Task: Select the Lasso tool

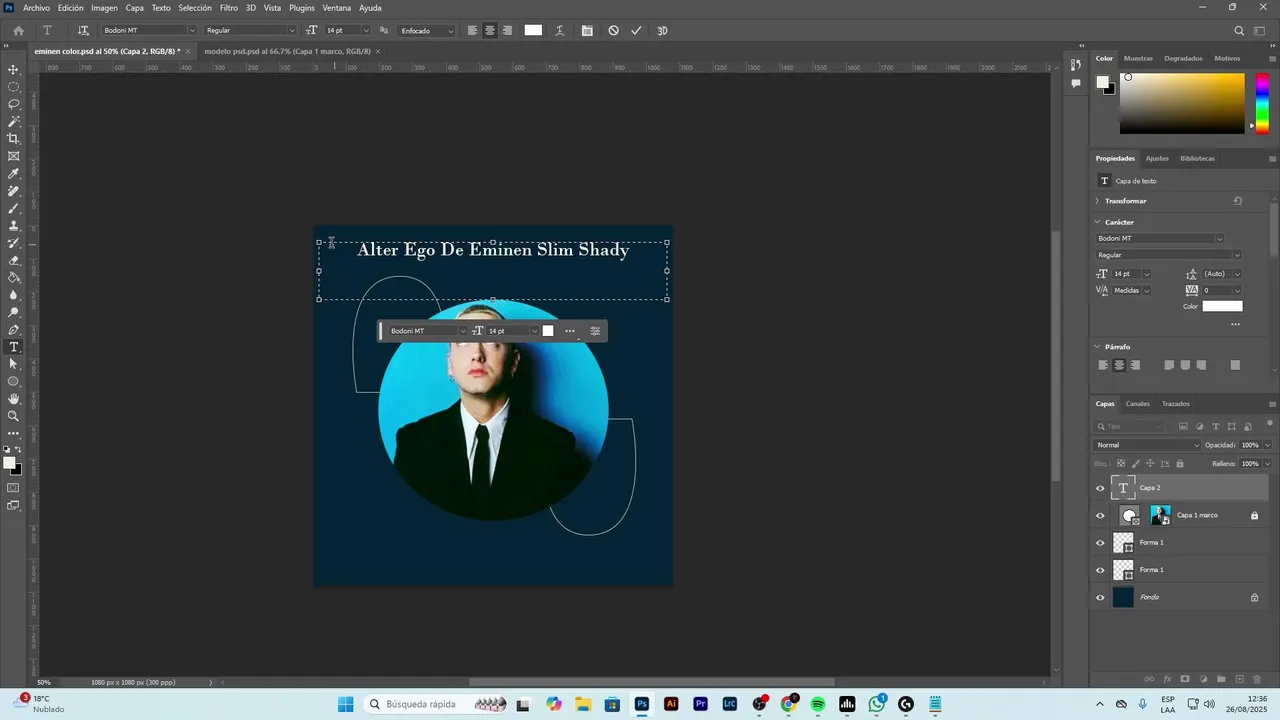Action: [x=14, y=104]
